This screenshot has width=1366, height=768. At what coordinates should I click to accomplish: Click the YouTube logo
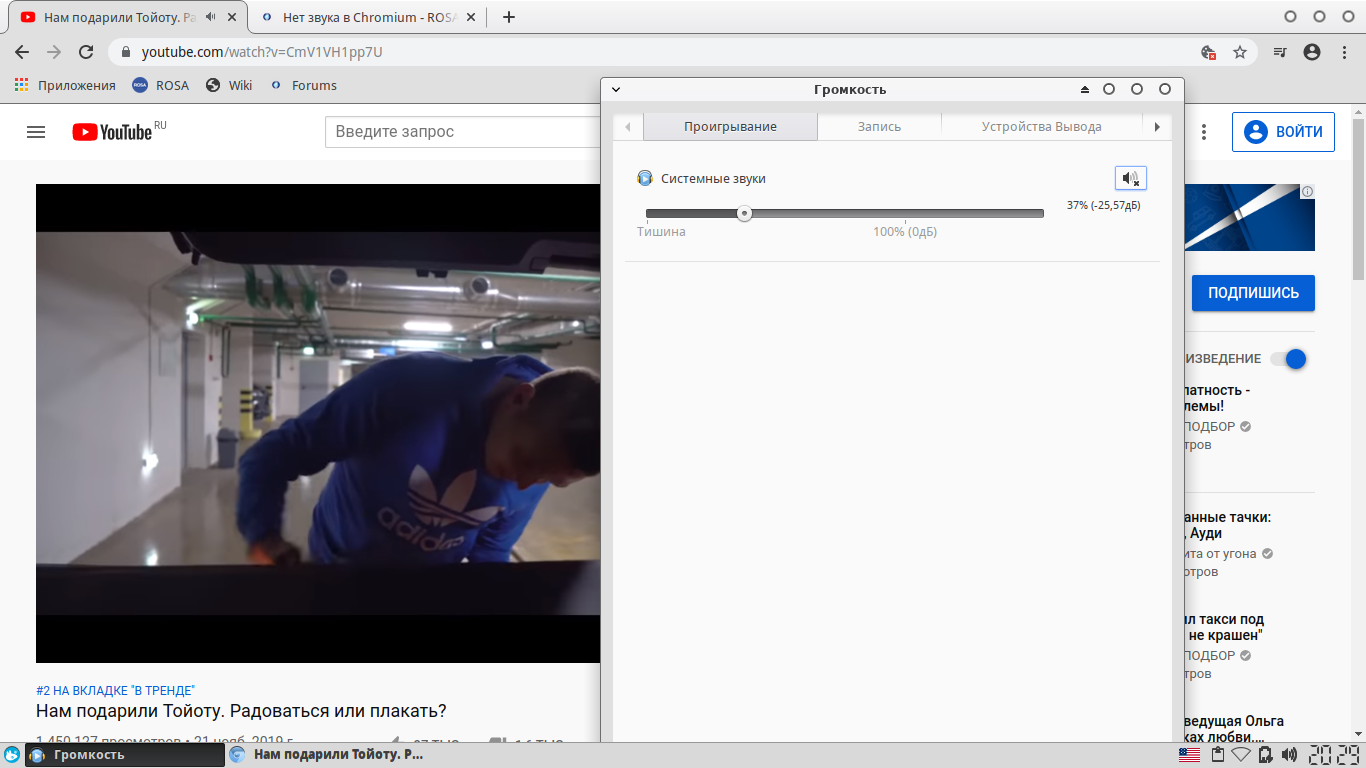click(112, 132)
